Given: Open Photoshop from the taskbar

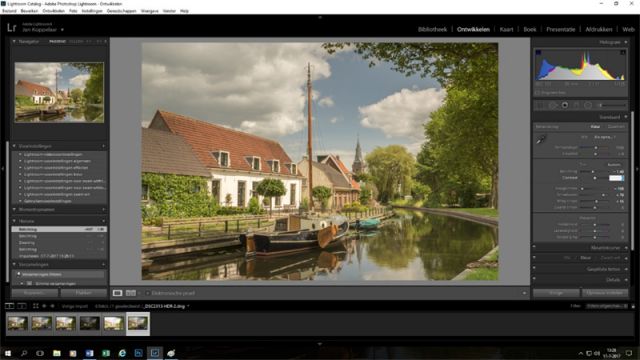Looking at the screenshot, I should (x=138, y=353).
